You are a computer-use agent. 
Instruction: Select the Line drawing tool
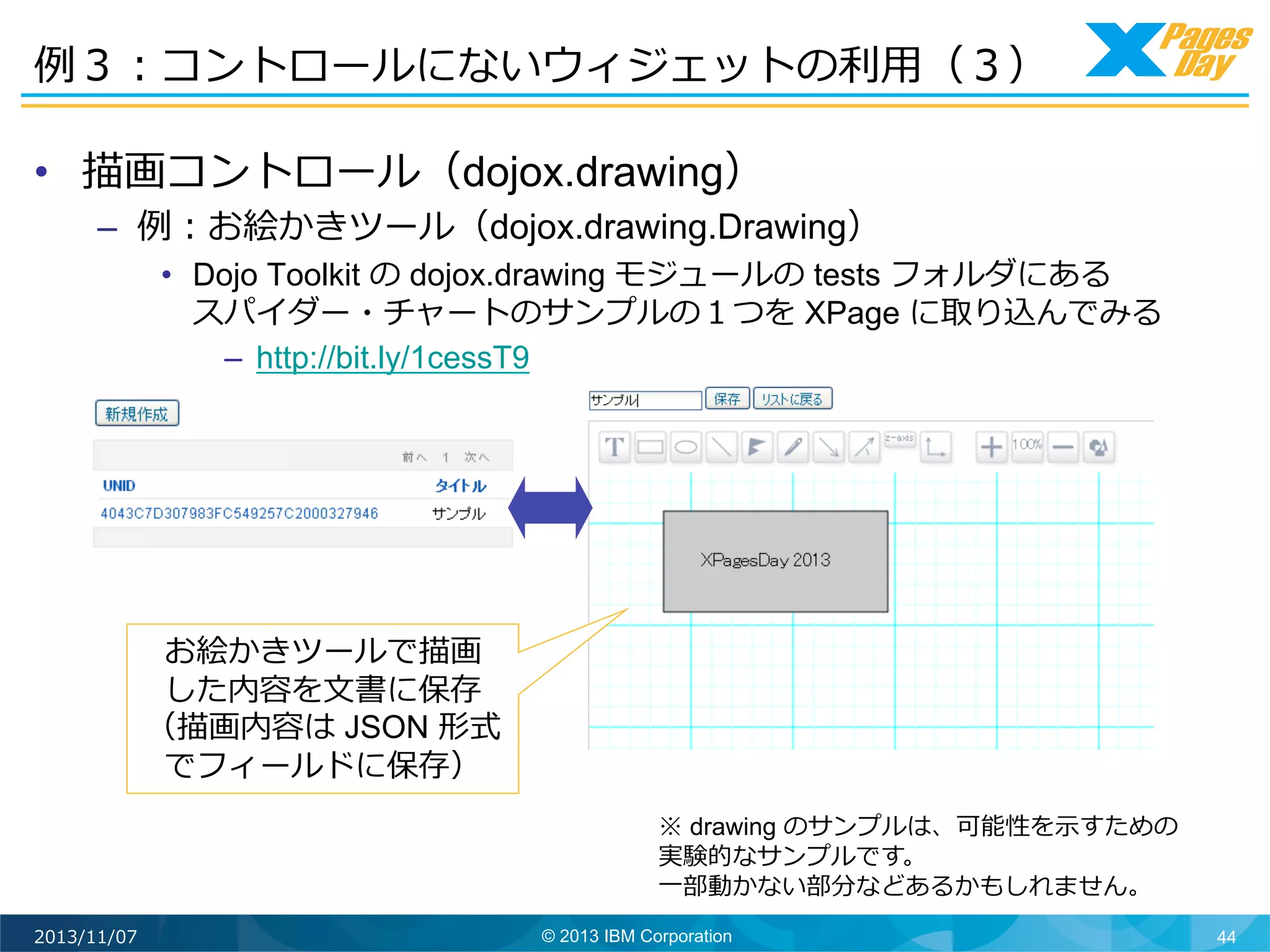(x=721, y=447)
